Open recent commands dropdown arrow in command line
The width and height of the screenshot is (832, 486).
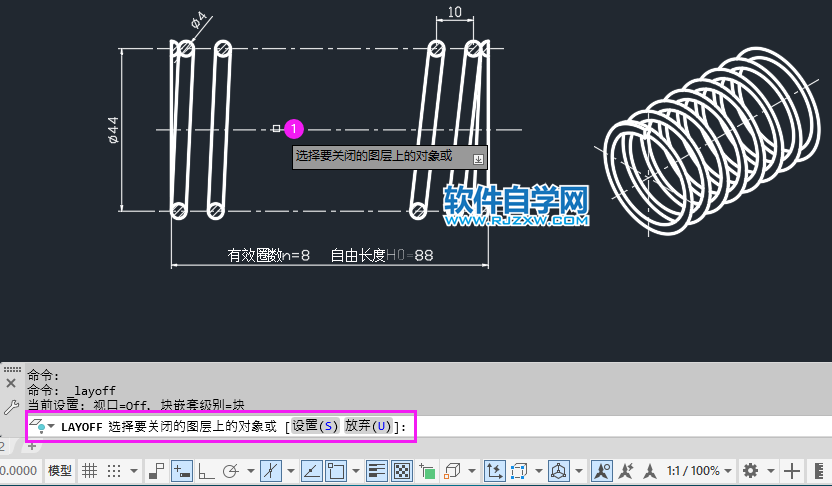pos(51,426)
